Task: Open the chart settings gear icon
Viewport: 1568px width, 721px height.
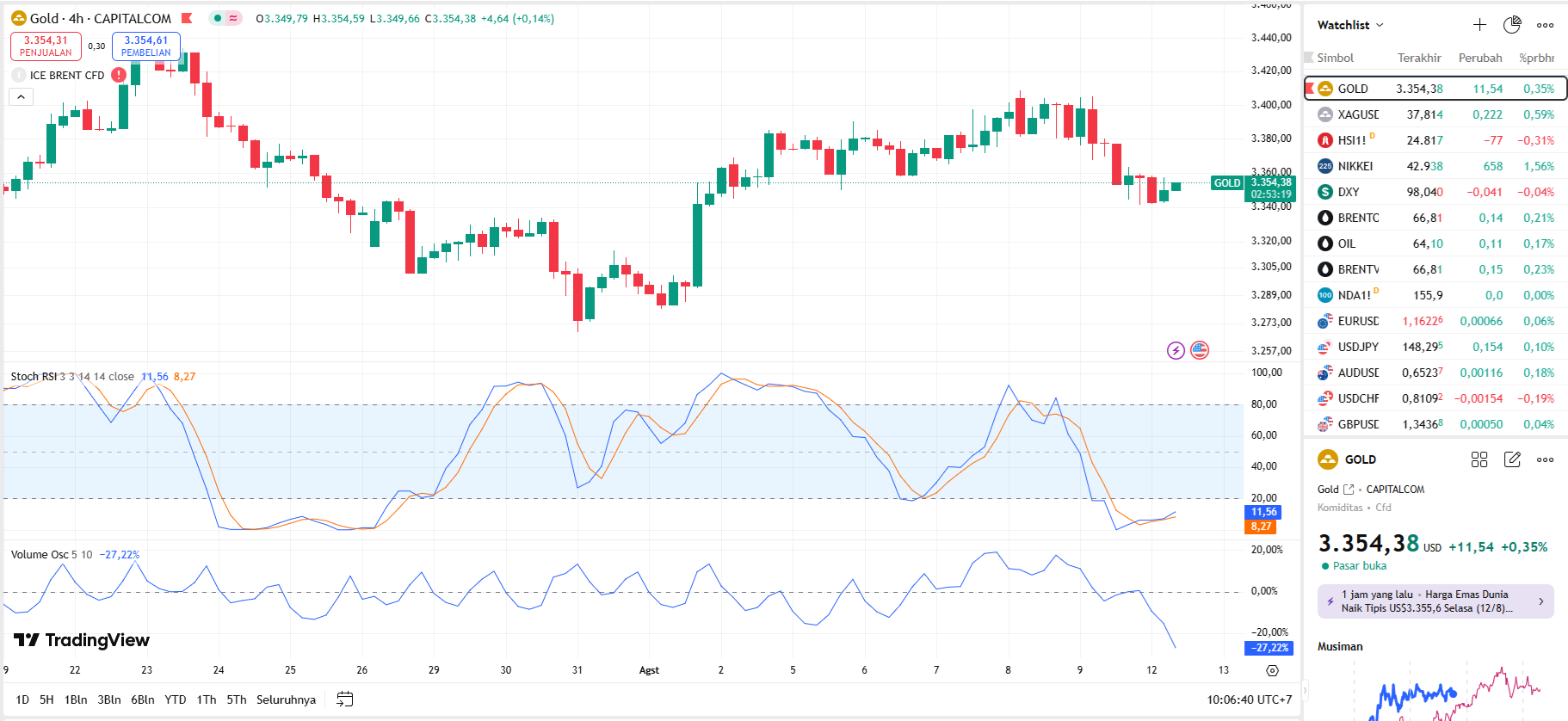Action: (1273, 670)
